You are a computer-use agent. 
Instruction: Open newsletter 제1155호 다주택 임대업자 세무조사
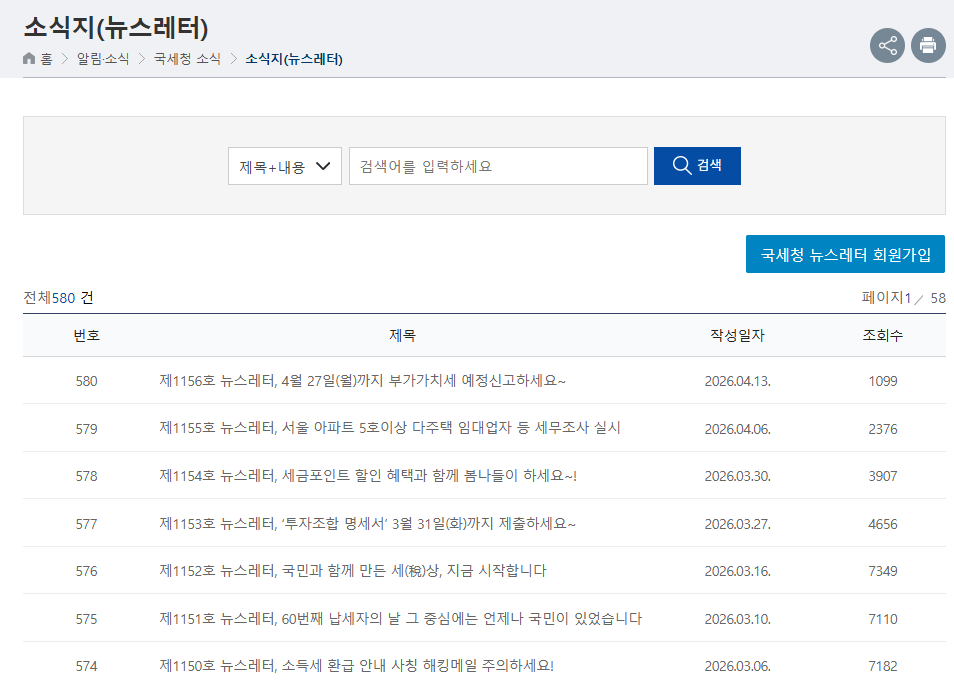pos(390,428)
